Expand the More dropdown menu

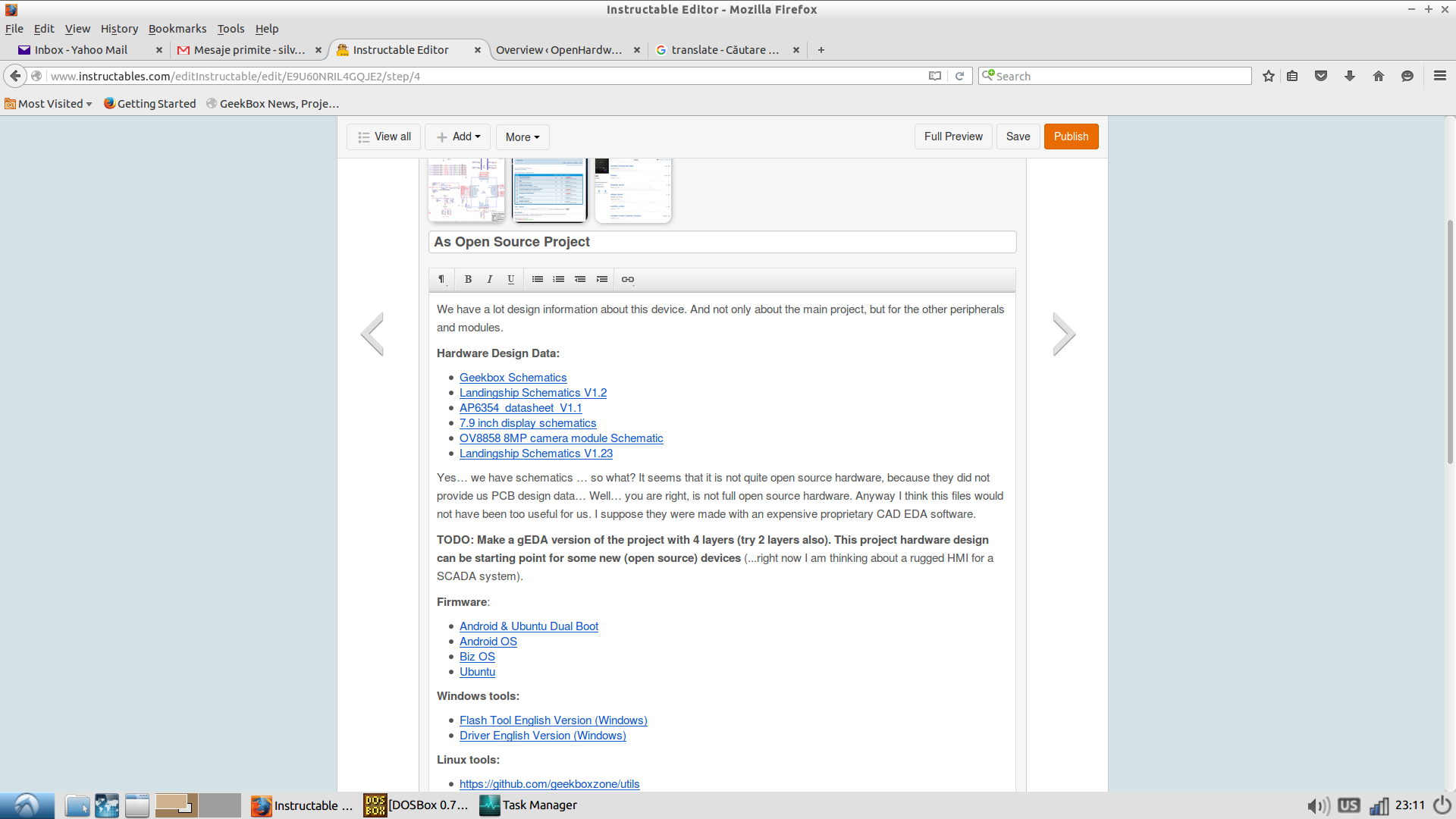pos(521,136)
